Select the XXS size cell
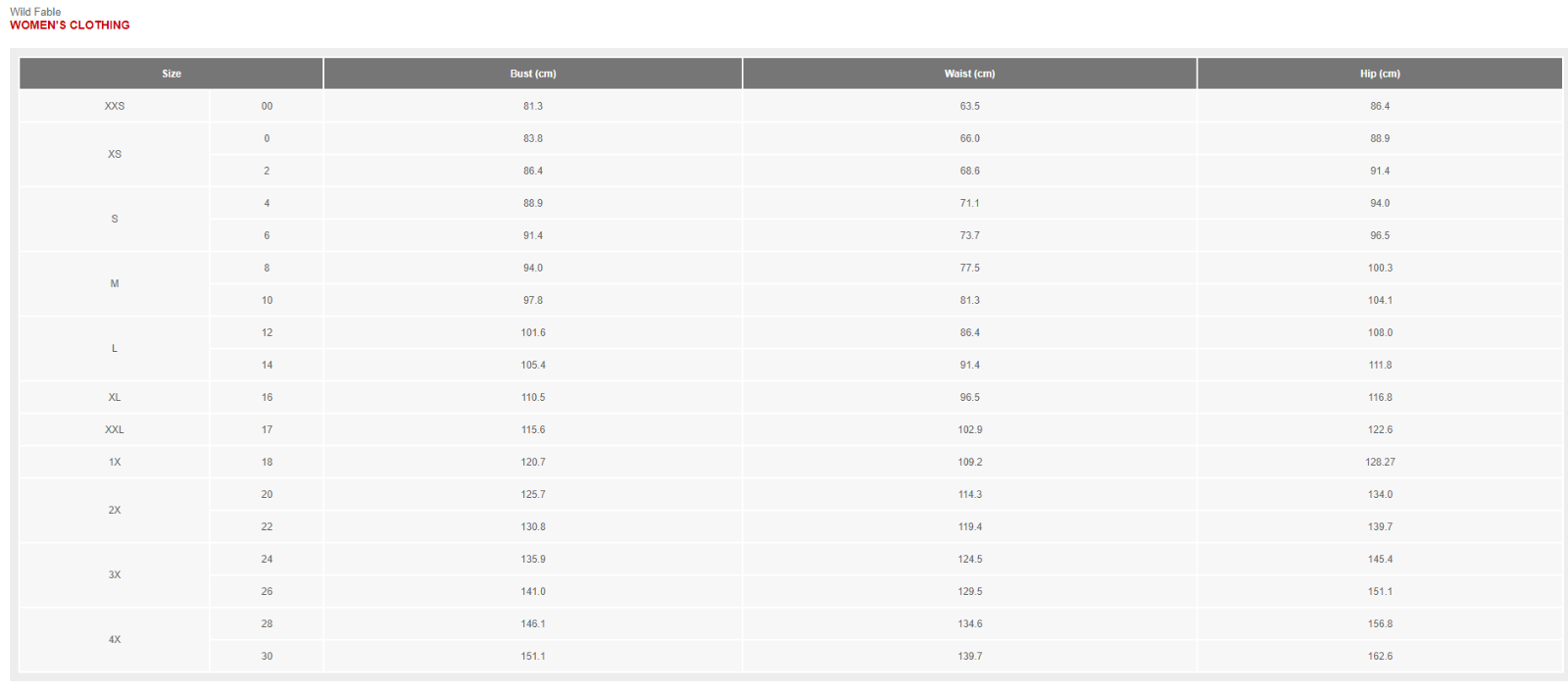 pyautogui.click(x=115, y=106)
